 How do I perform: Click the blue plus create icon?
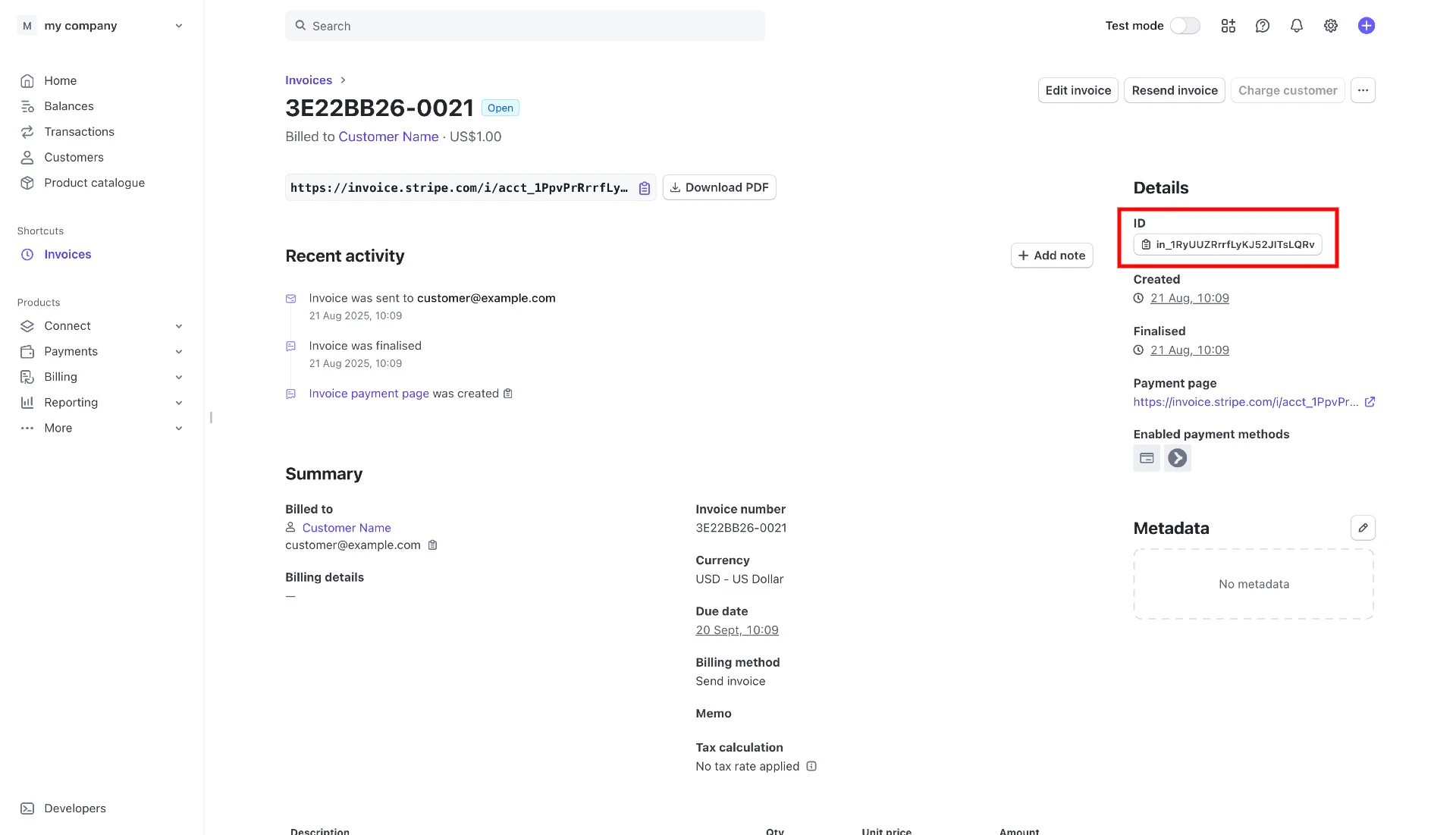pos(1366,26)
